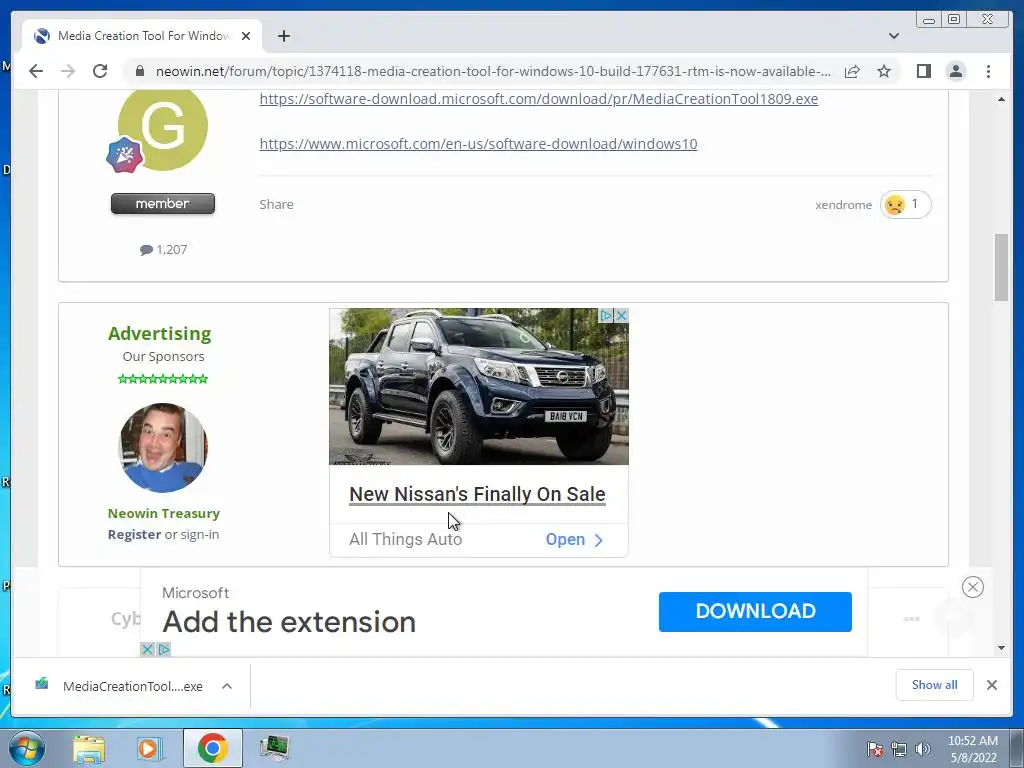Go back to the previous page
The width and height of the screenshot is (1024, 768).
[36, 71]
